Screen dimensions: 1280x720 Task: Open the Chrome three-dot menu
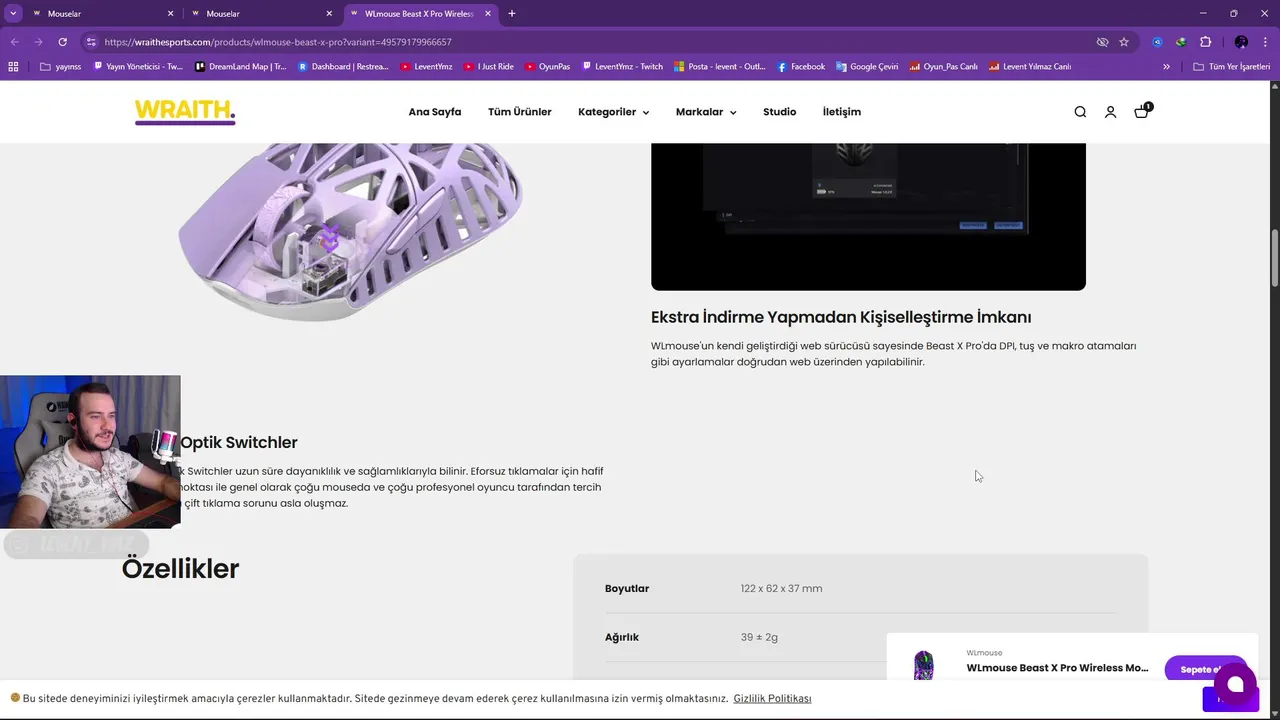(x=1265, y=42)
